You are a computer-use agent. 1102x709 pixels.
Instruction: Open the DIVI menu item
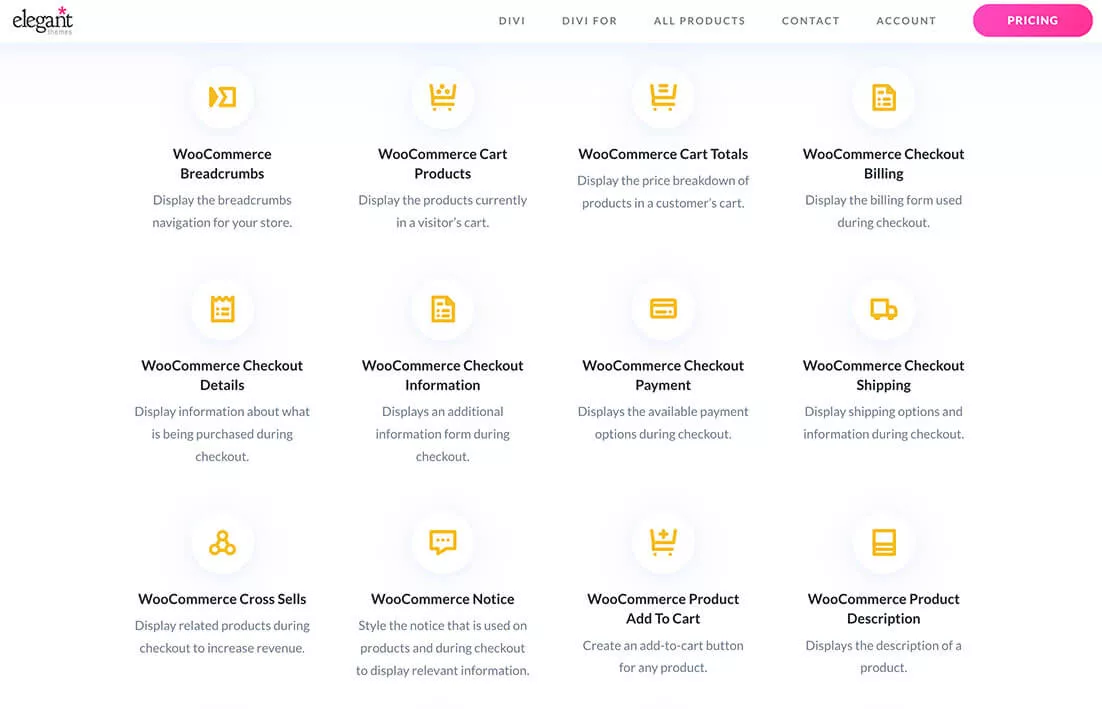coord(512,20)
